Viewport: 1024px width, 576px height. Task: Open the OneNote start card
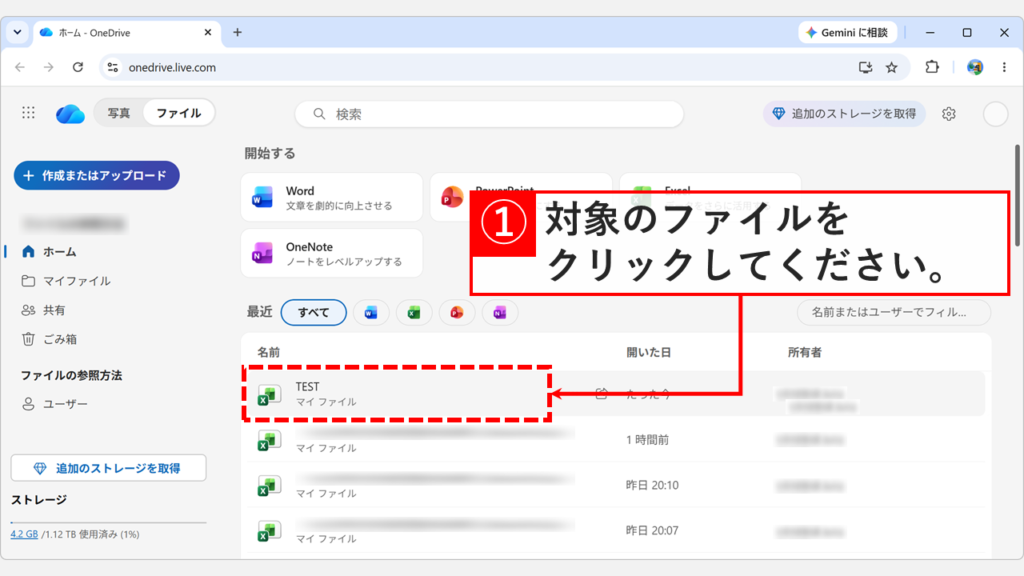click(x=332, y=253)
